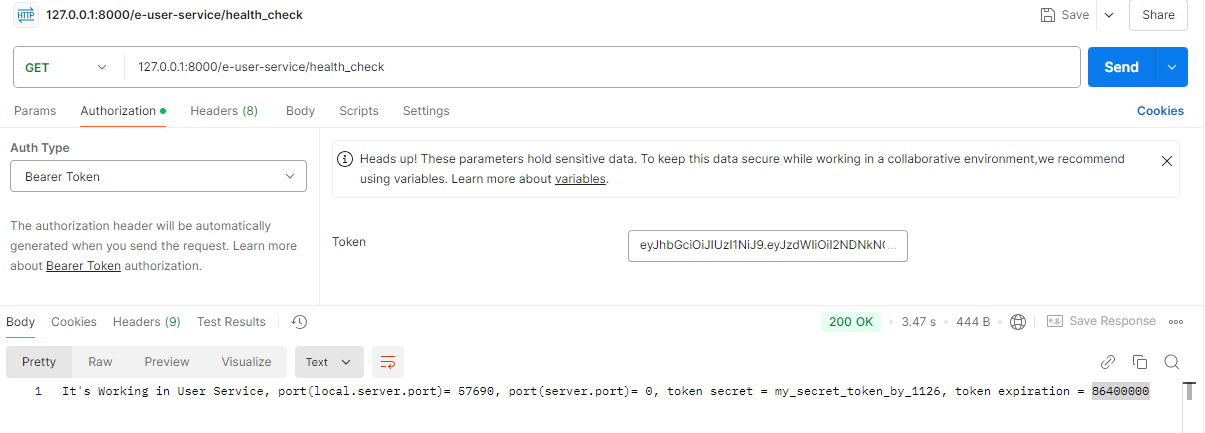Click the copy response icon

click(x=1140, y=362)
